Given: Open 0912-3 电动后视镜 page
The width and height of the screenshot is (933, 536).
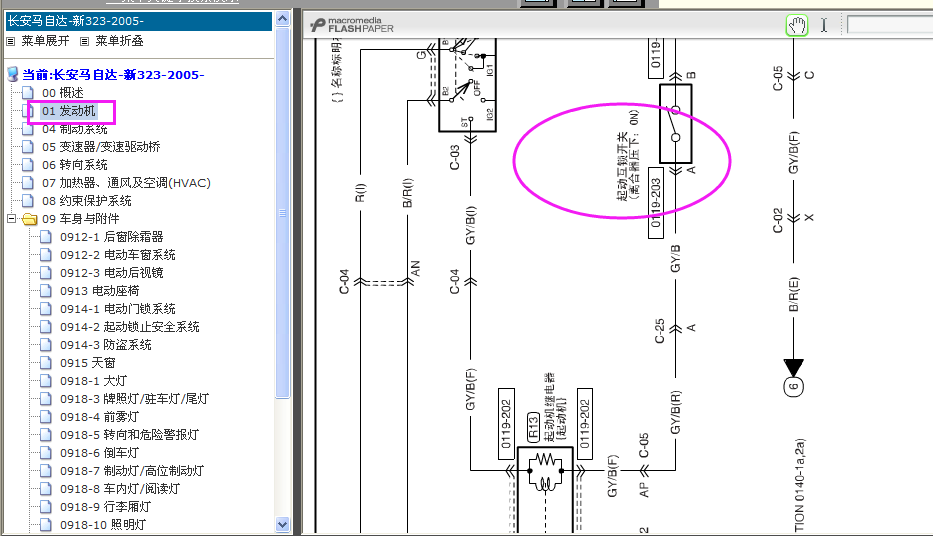Looking at the screenshot, I should point(111,273).
